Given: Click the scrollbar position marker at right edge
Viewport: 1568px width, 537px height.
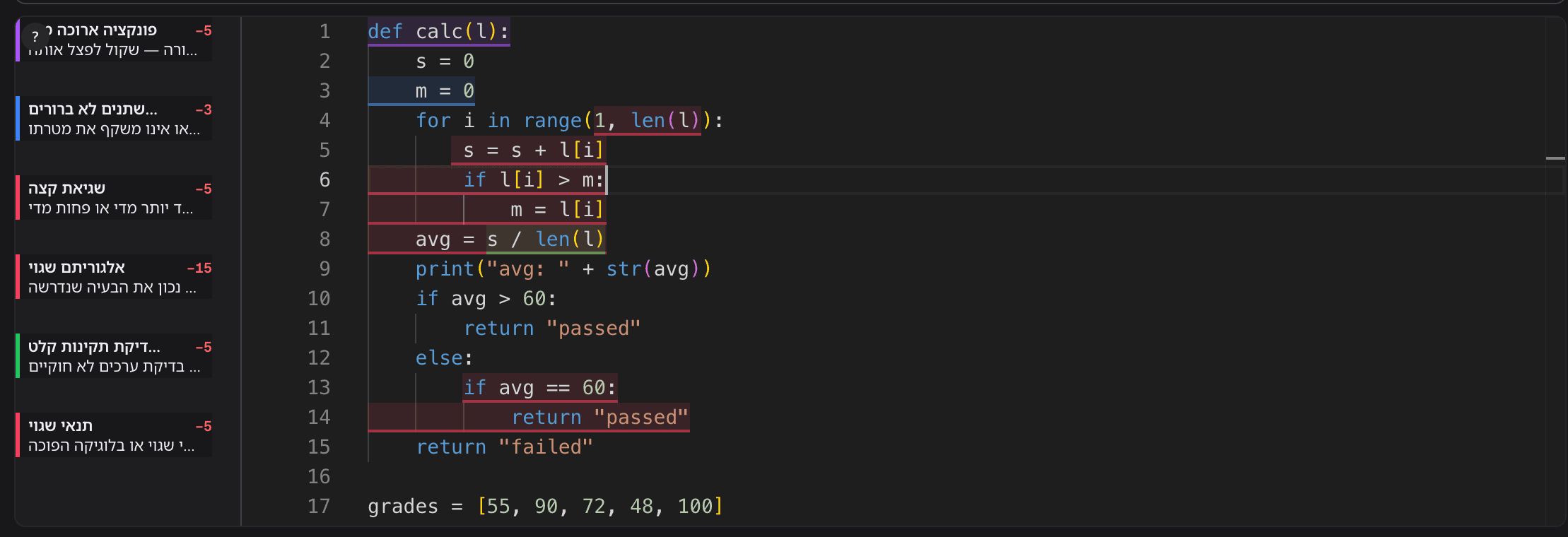Looking at the screenshot, I should 1555,158.
